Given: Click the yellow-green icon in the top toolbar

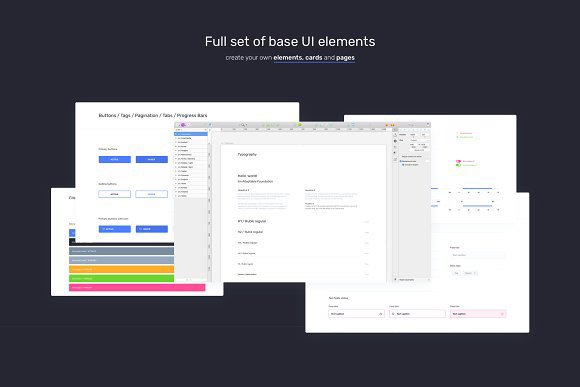Looking at the screenshot, I should pyautogui.click(x=300, y=125).
